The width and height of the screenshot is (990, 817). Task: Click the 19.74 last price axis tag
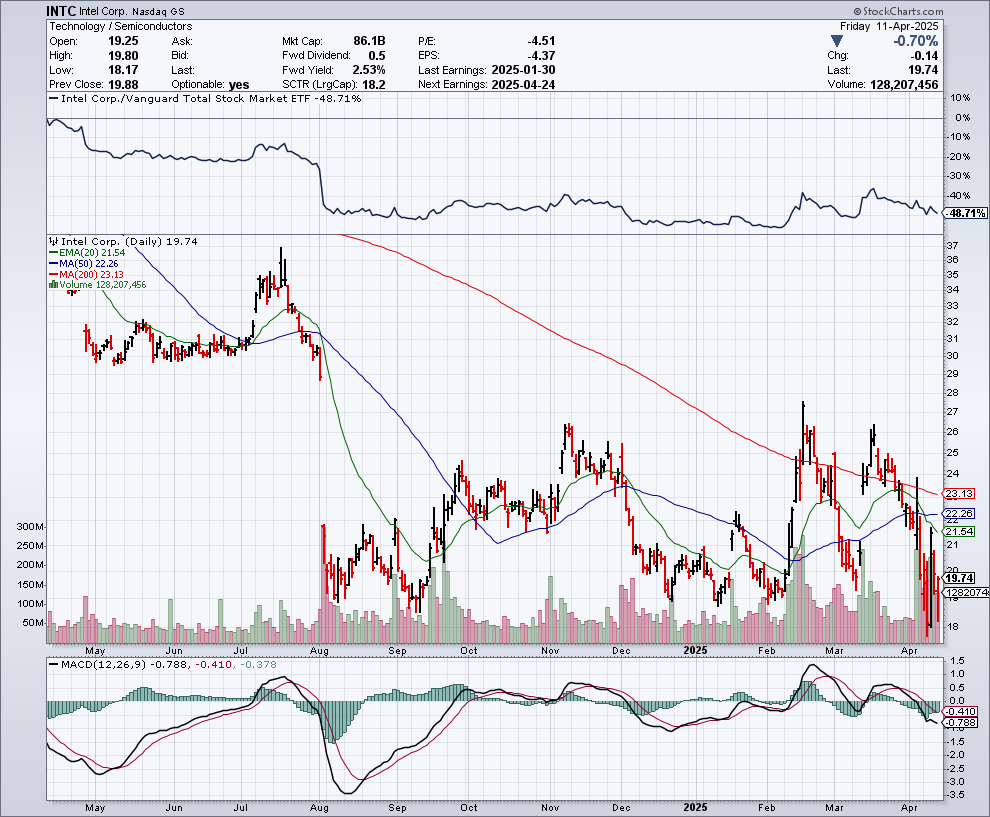tap(959, 578)
